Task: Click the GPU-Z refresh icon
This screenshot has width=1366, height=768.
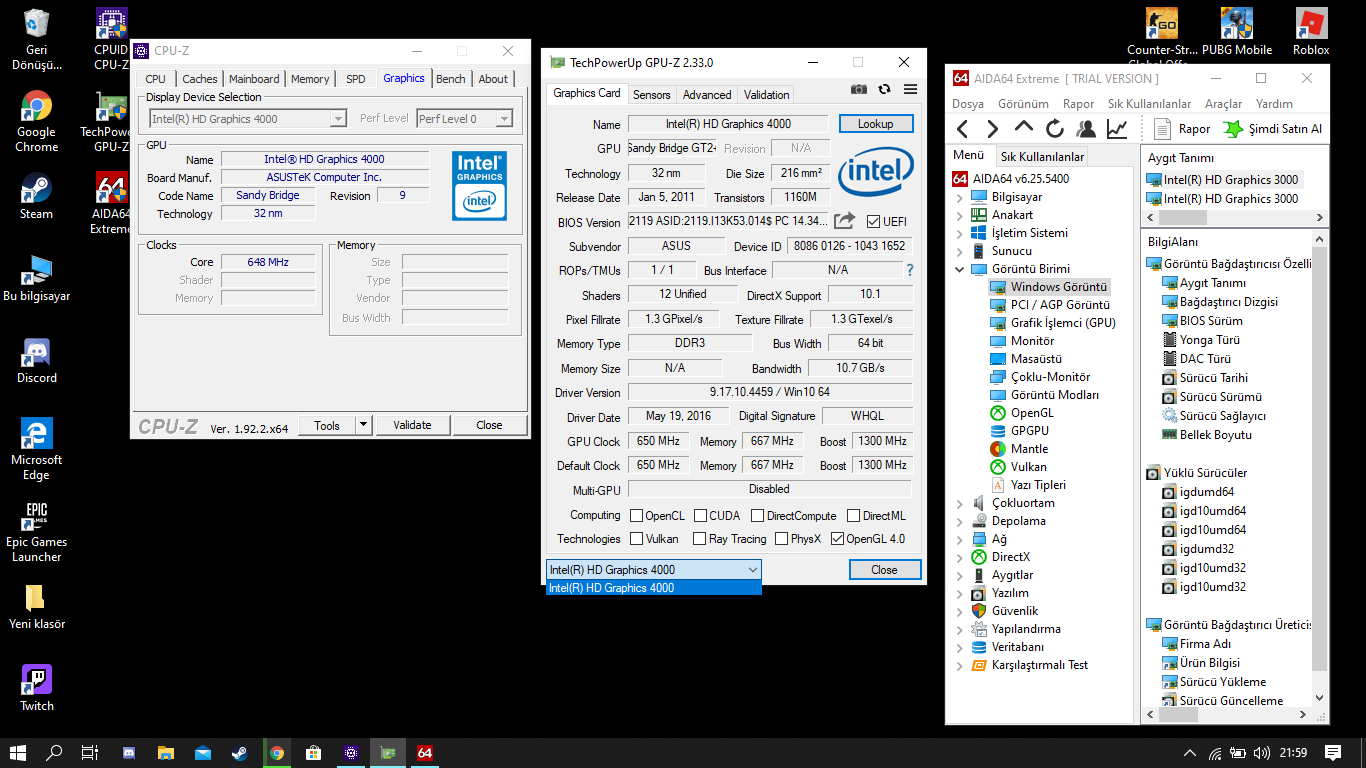Action: pyautogui.click(x=884, y=89)
